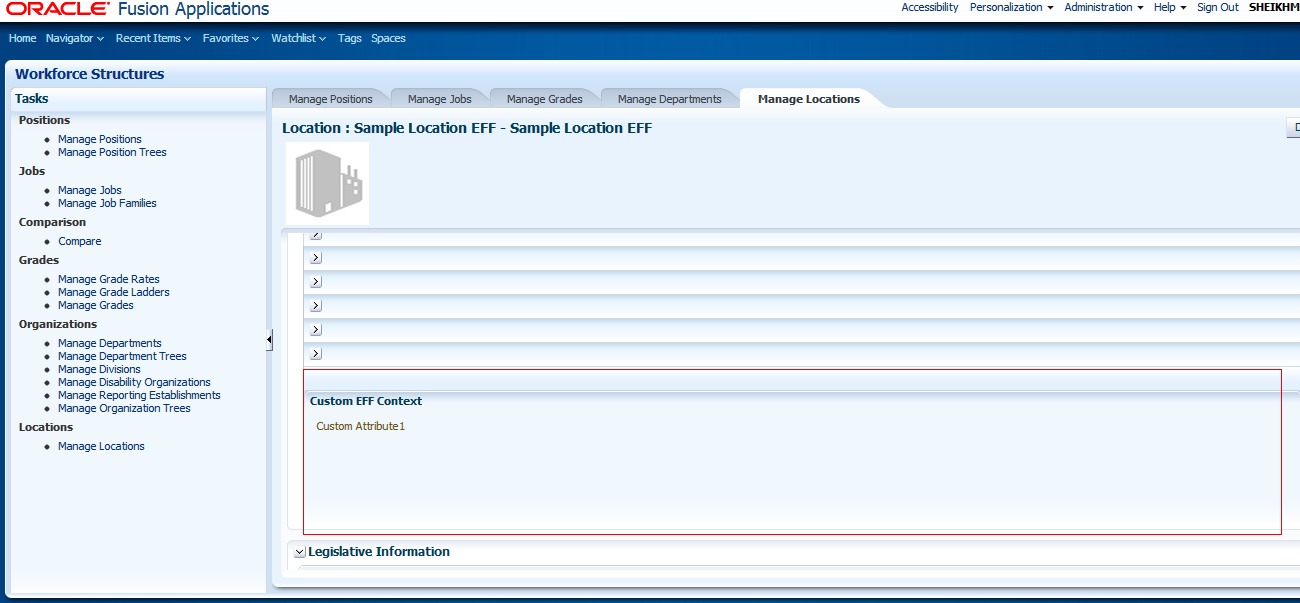
Task: Click the Sign Out link
Action: coord(1217,7)
